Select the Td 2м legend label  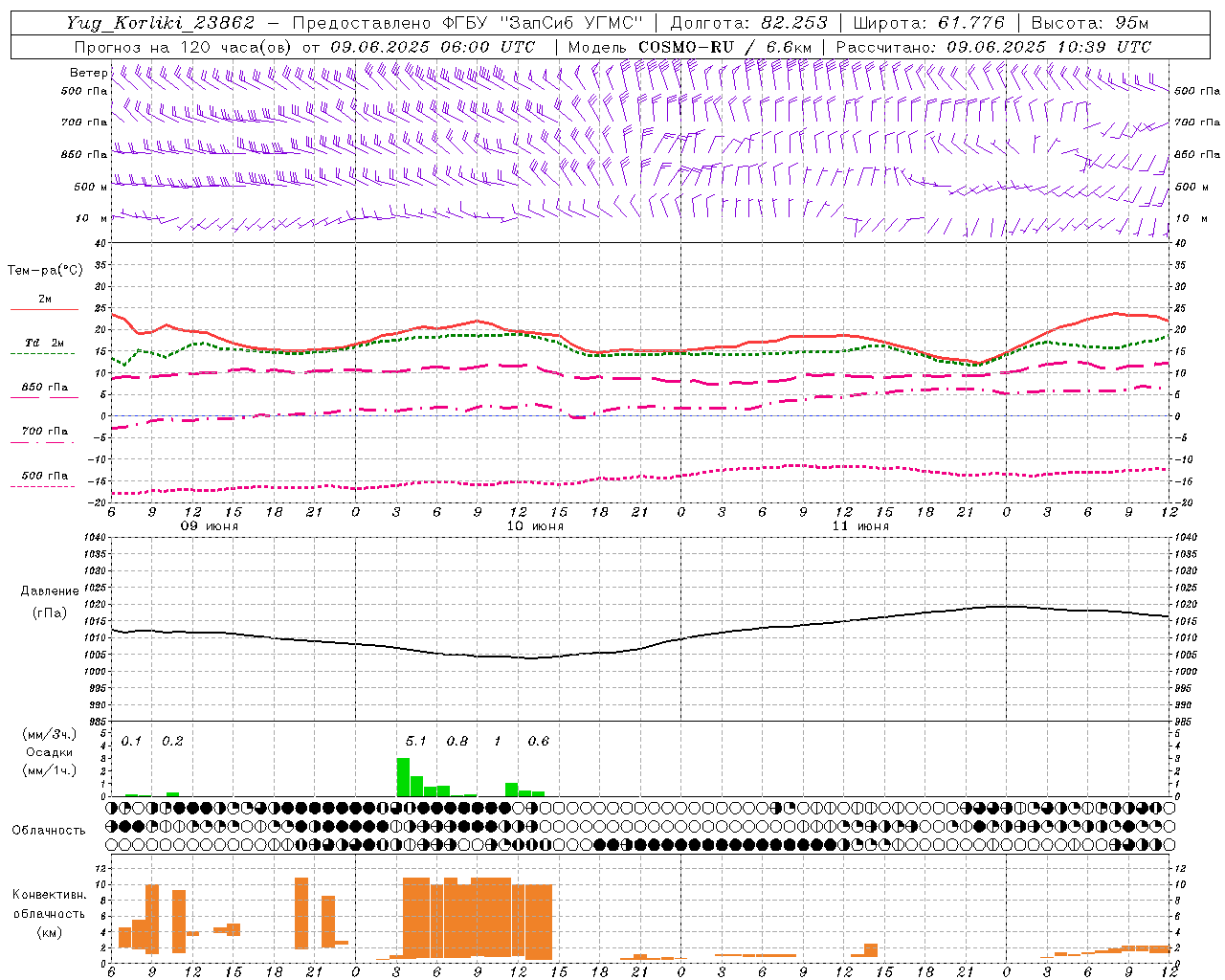point(44,343)
